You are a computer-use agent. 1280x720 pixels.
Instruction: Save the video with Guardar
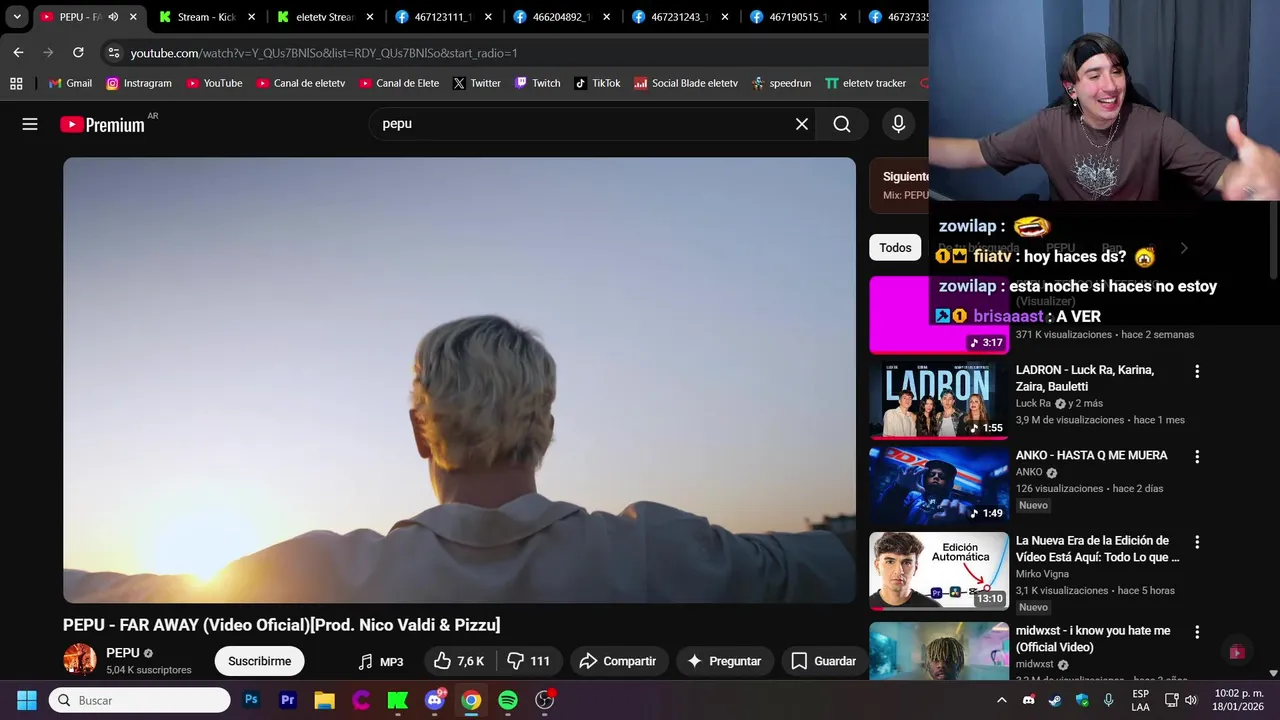click(x=823, y=661)
